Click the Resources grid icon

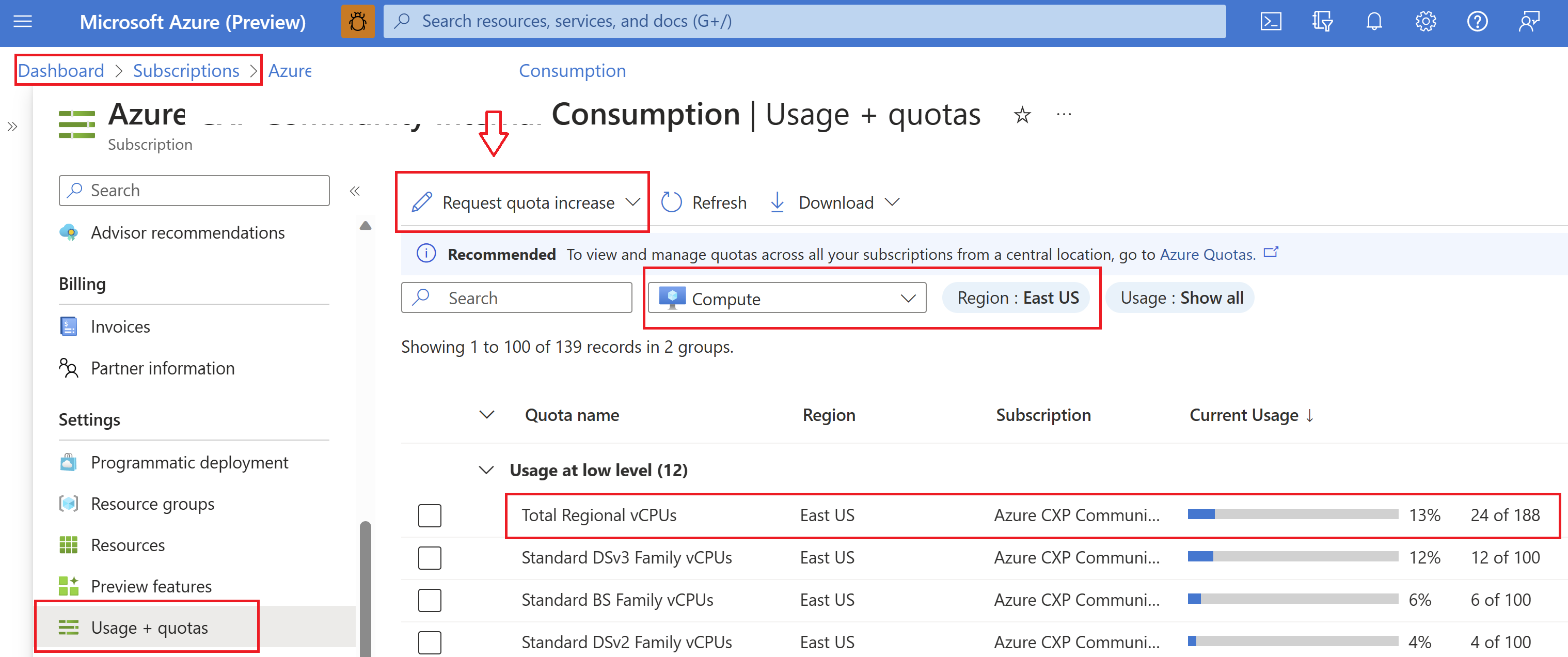tap(69, 545)
